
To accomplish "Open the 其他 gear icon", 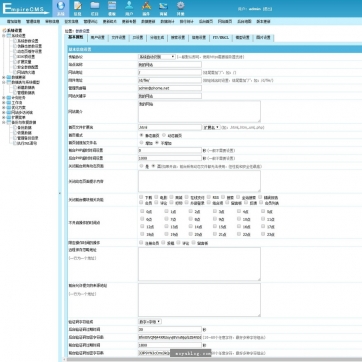I will (181, 5).
